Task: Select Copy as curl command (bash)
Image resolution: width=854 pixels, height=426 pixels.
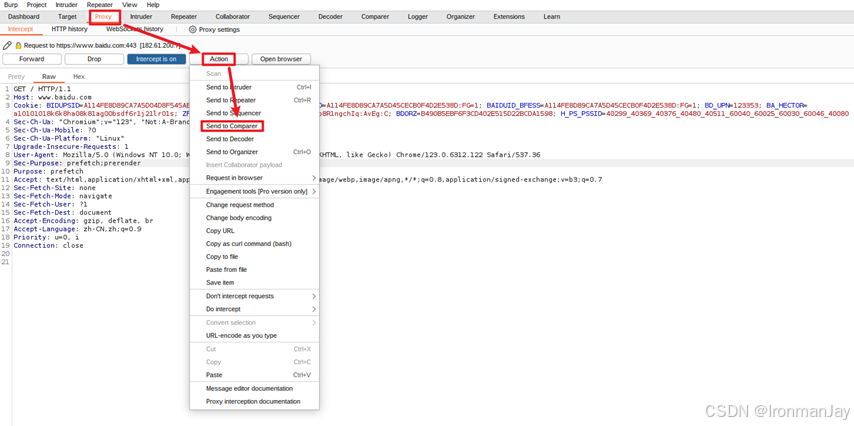Action: point(254,244)
